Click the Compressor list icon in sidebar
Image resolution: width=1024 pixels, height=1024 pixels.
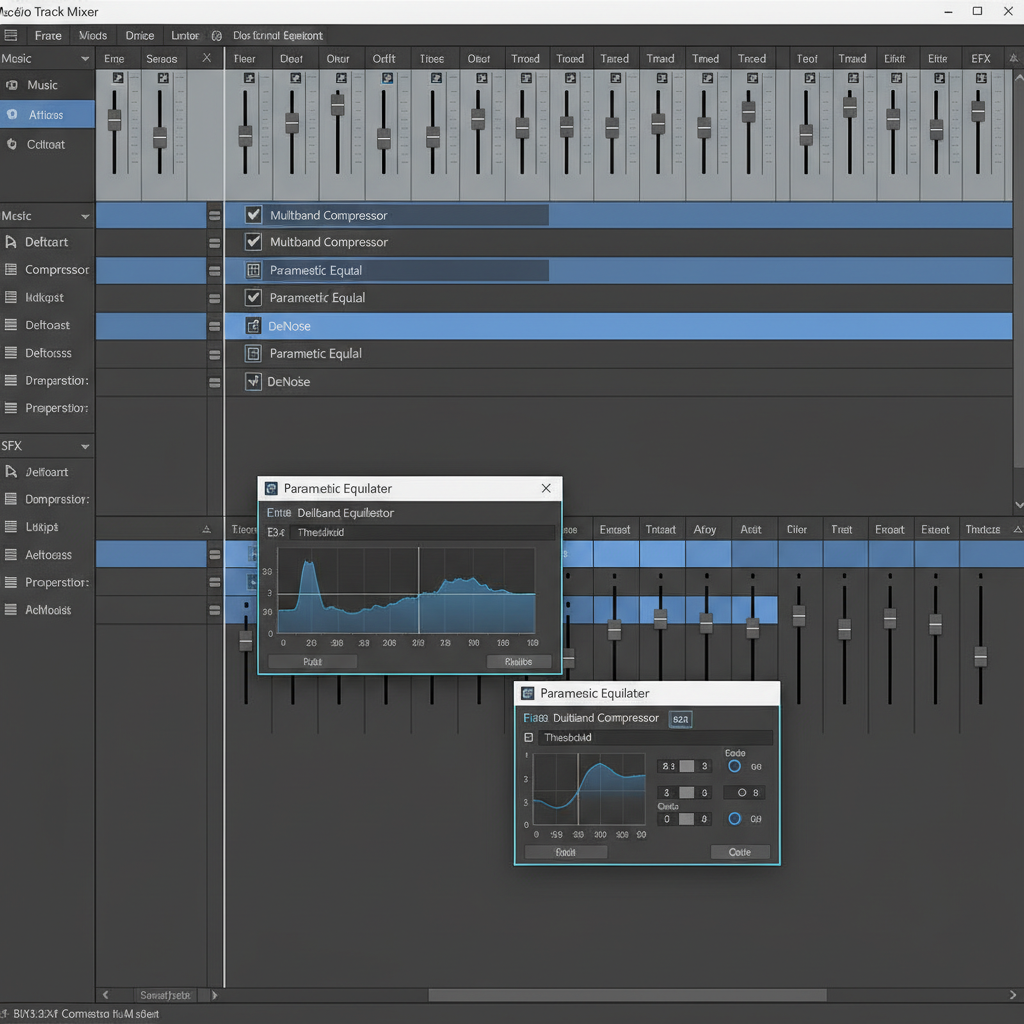10,269
